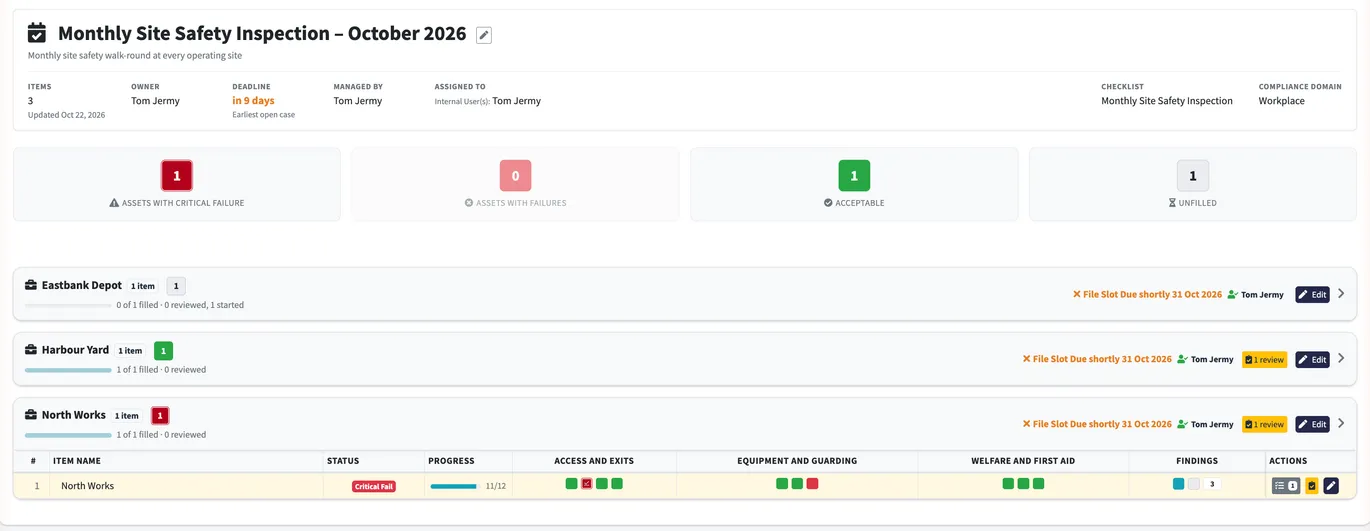Click the briefcase icon next to Harbour Yard
Screen dimensions: 1370x531
tap(31, 350)
